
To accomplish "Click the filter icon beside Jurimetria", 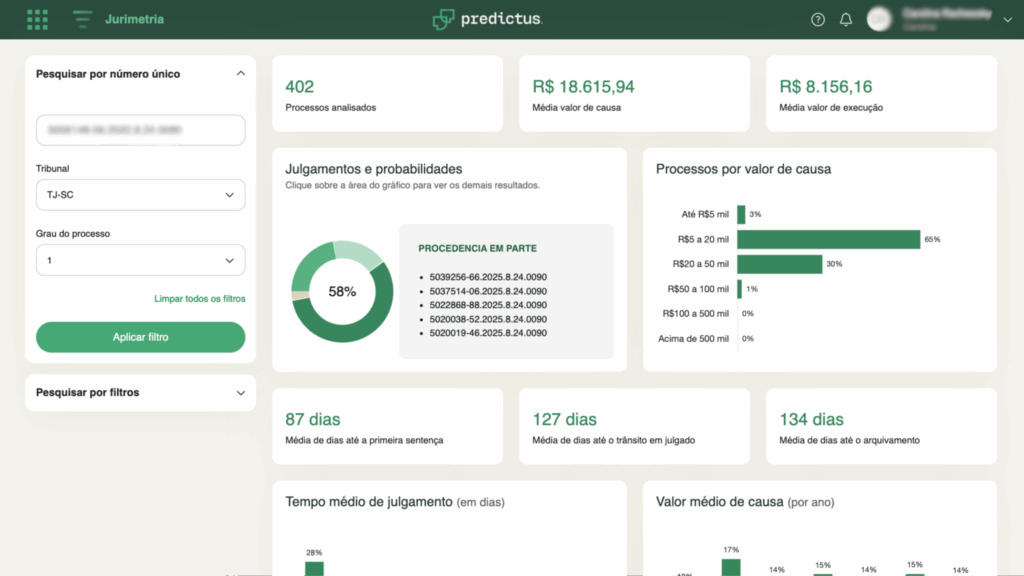I will (x=81, y=19).
